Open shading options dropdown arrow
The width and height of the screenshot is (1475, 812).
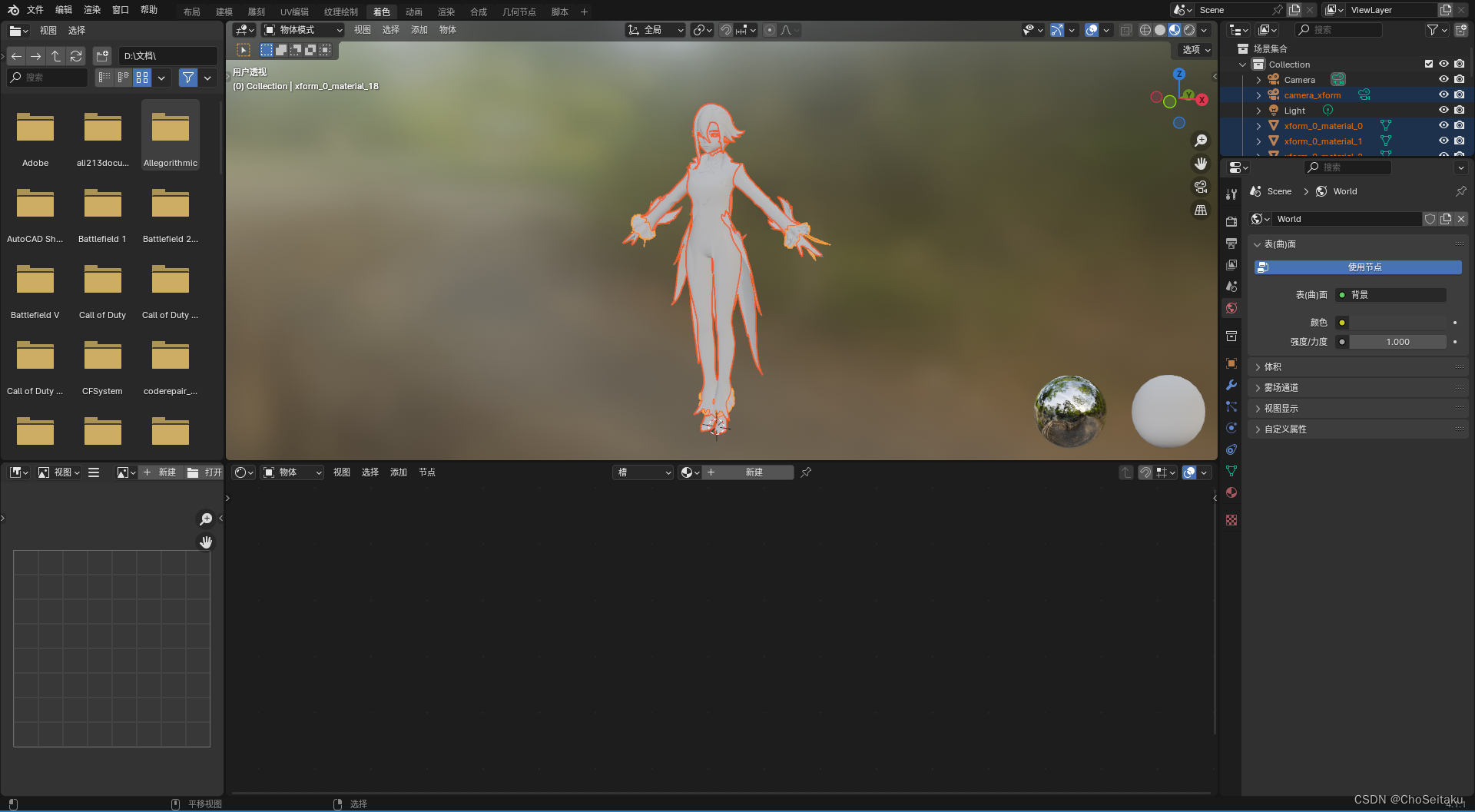click(1204, 30)
